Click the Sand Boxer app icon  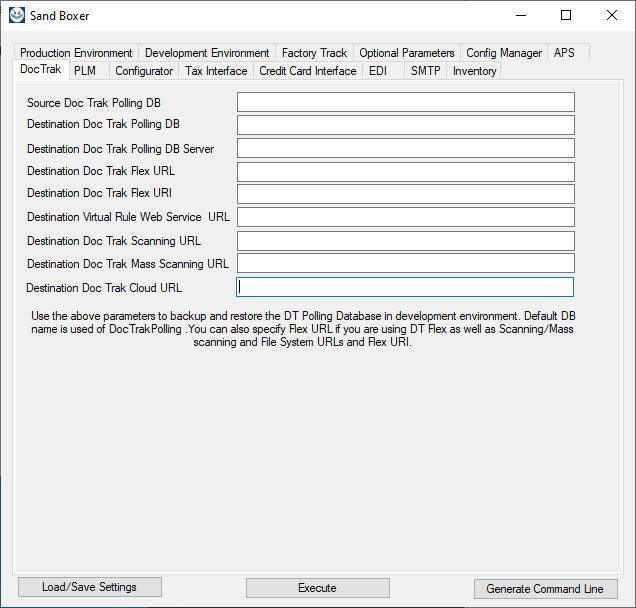tap(16, 15)
